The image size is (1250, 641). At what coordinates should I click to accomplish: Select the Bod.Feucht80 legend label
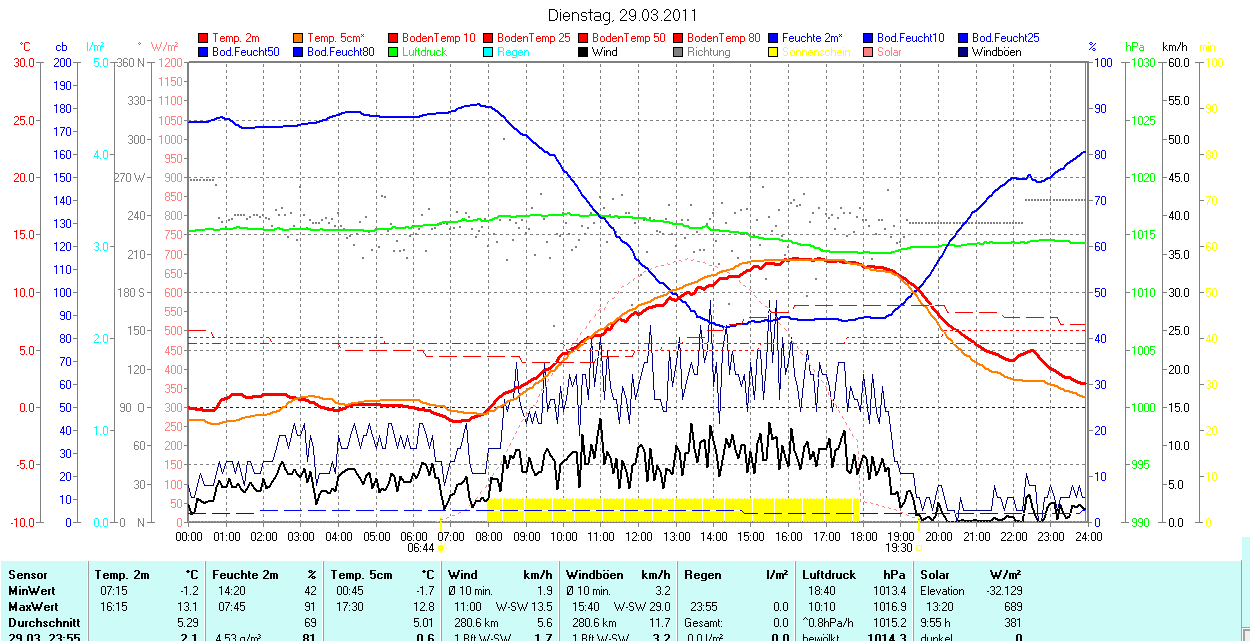340,52
